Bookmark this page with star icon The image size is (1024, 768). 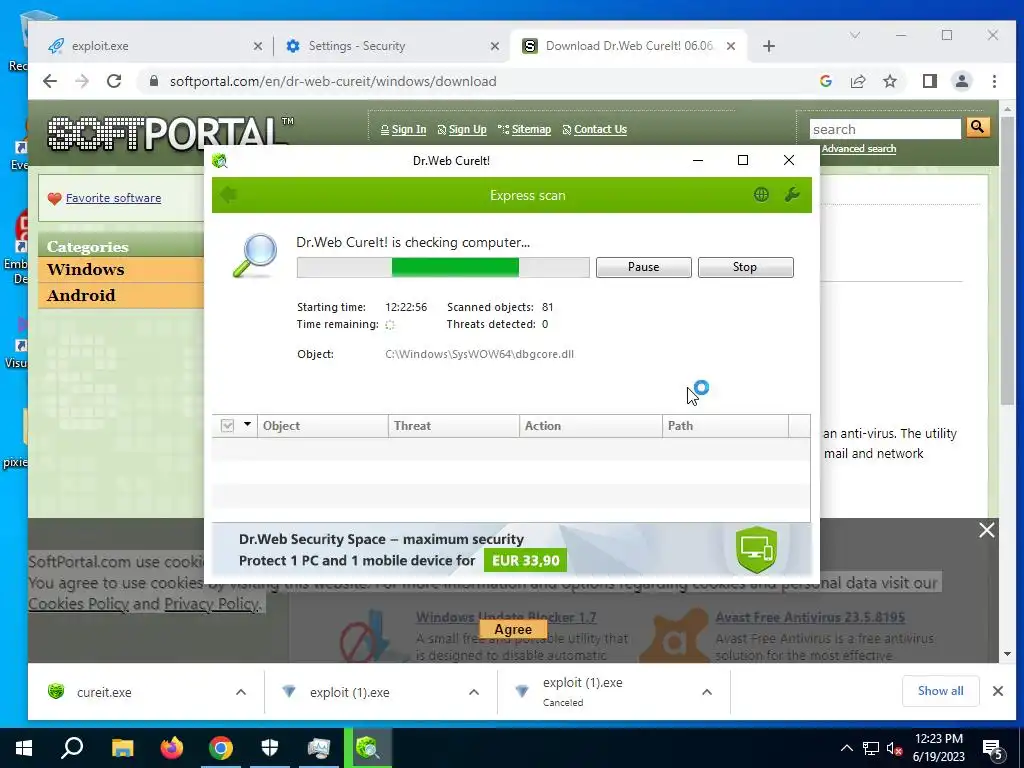pyautogui.click(x=889, y=81)
